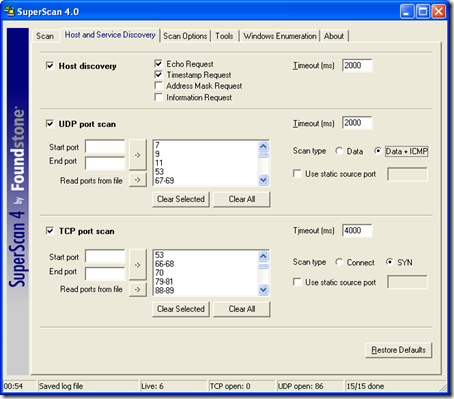Click the TCP Read ports from file arrow
Screen dimensions: 454x399
138,289
